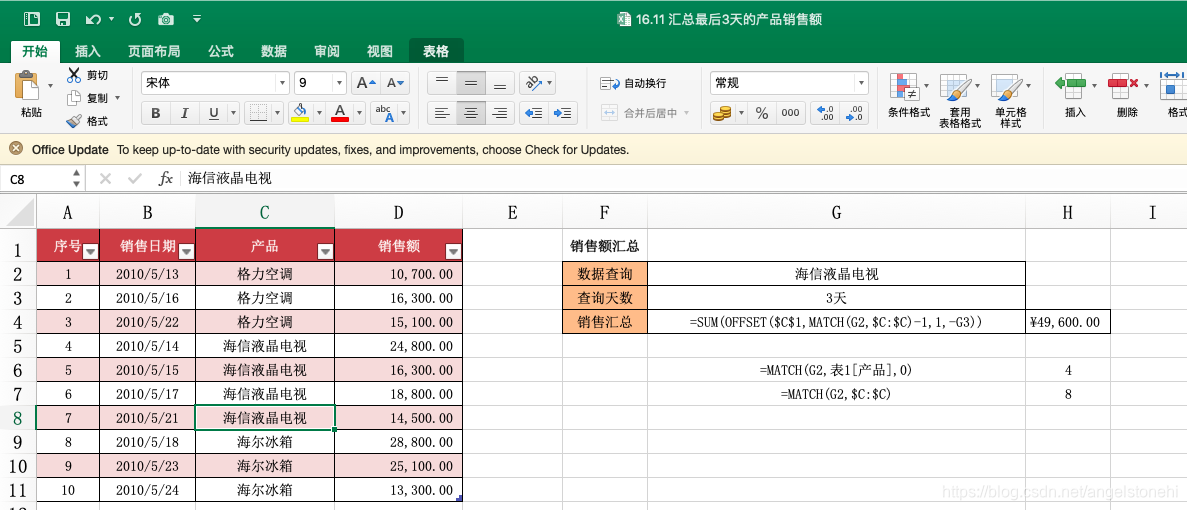1187x510 pixels.
Task: Increase decimal places
Action: pyautogui.click(x=824, y=114)
